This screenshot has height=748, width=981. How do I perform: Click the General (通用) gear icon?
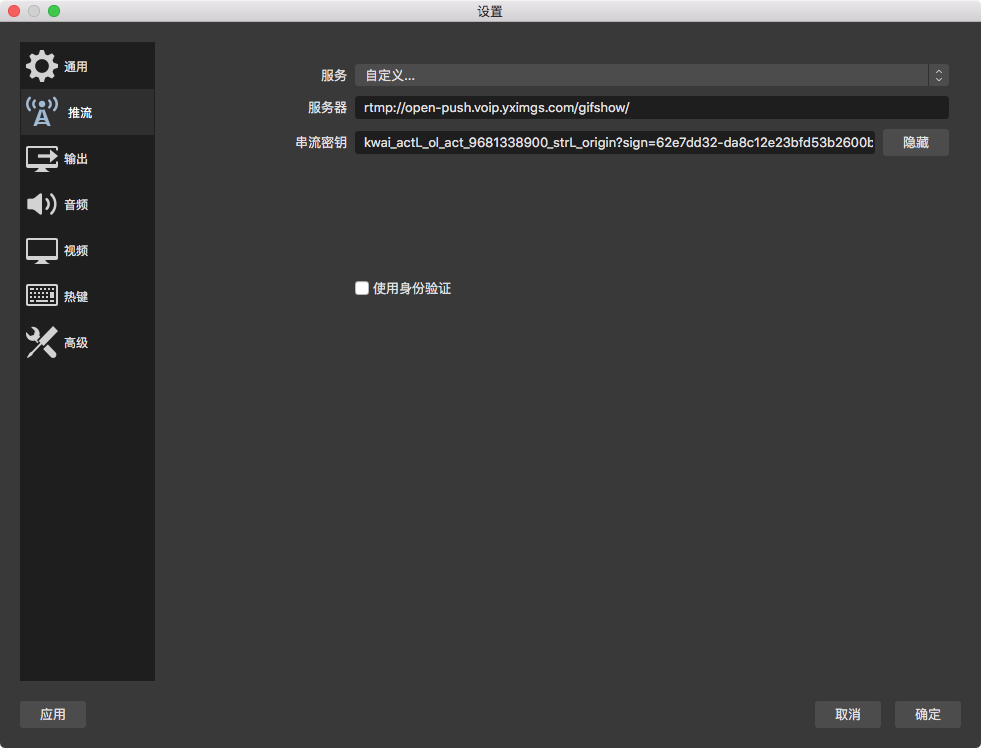click(x=42, y=66)
